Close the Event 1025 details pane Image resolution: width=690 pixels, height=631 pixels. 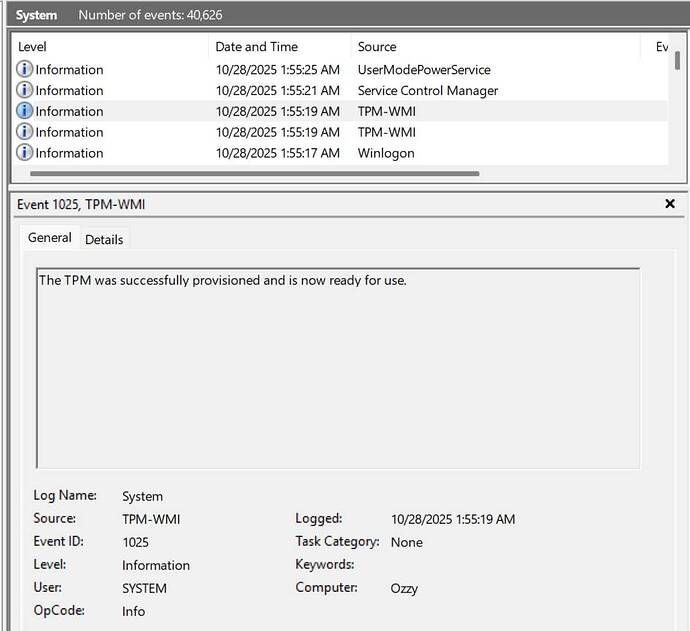pos(670,204)
